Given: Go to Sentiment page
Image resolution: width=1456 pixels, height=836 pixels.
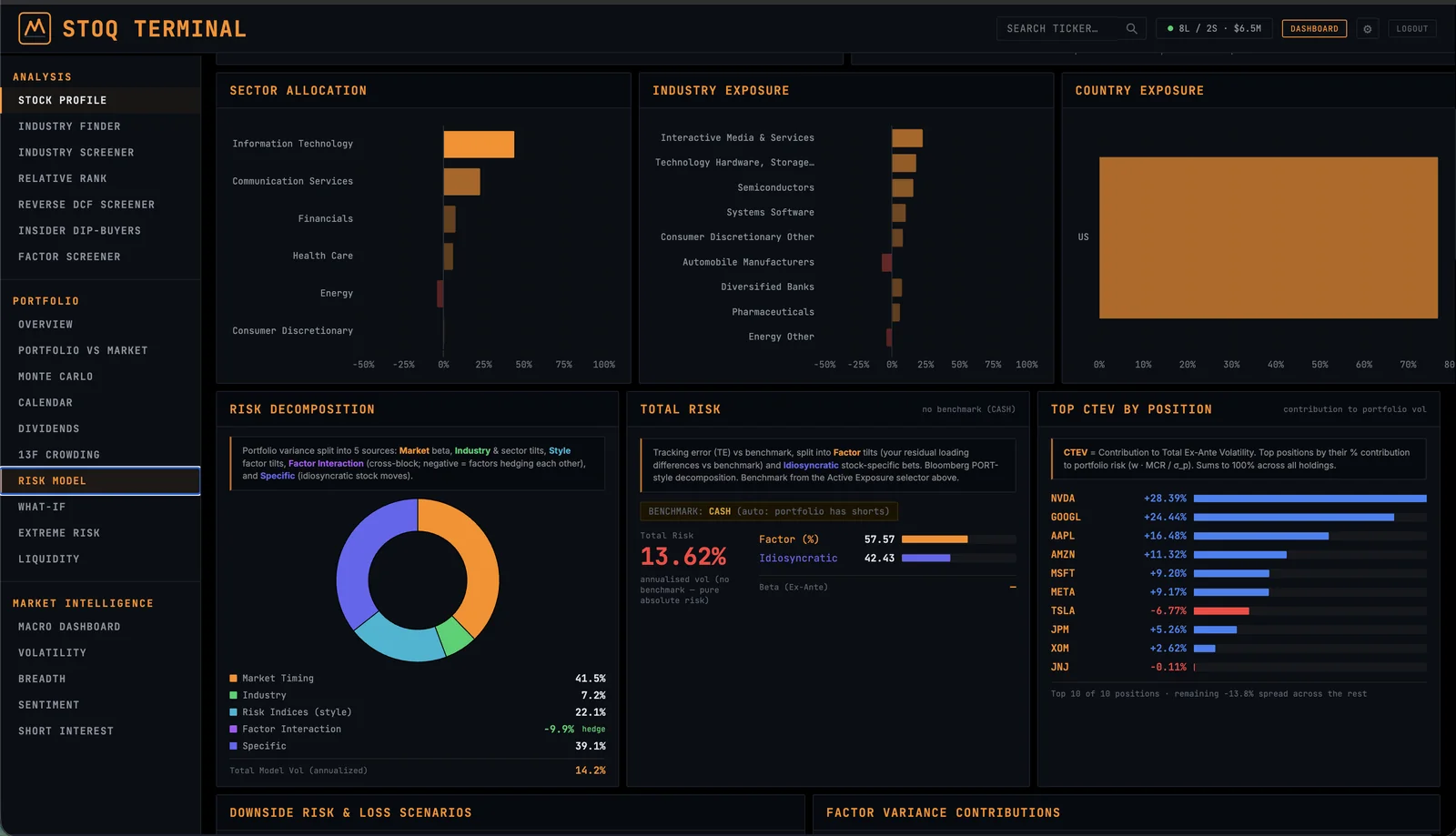Looking at the screenshot, I should [x=100, y=705].
